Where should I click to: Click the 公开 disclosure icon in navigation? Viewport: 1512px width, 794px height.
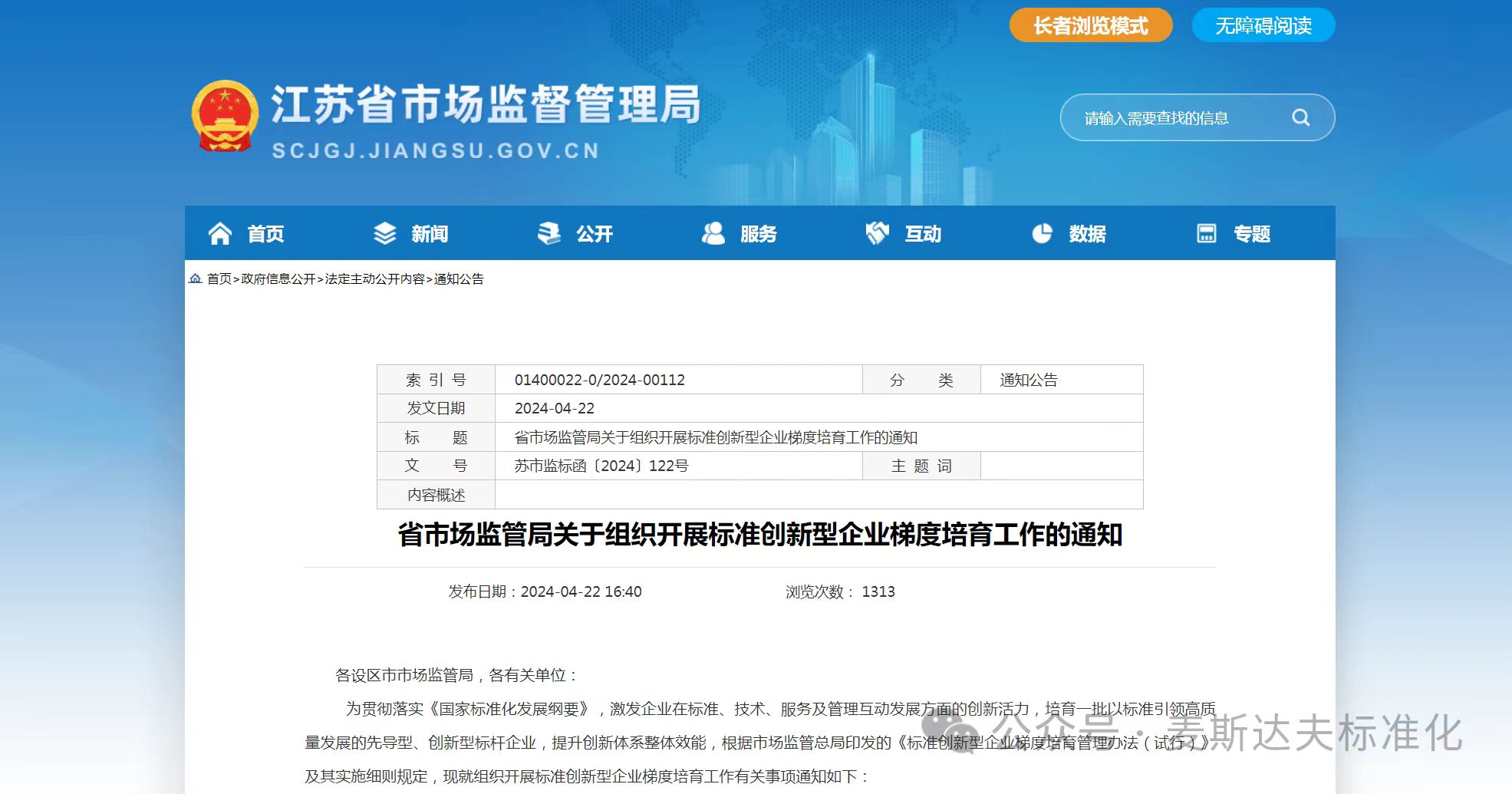548,233
